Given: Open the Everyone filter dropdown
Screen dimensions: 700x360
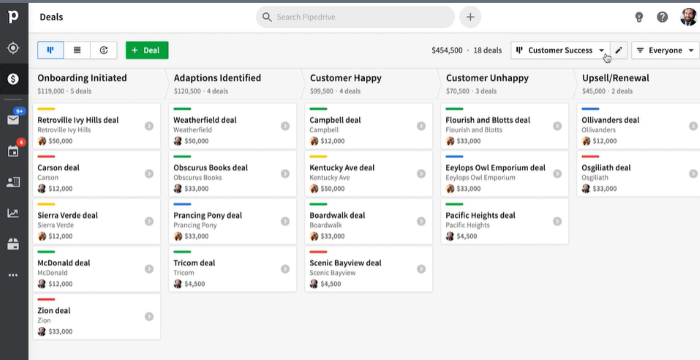Looking at the screenshot, I should coord(665,50).
